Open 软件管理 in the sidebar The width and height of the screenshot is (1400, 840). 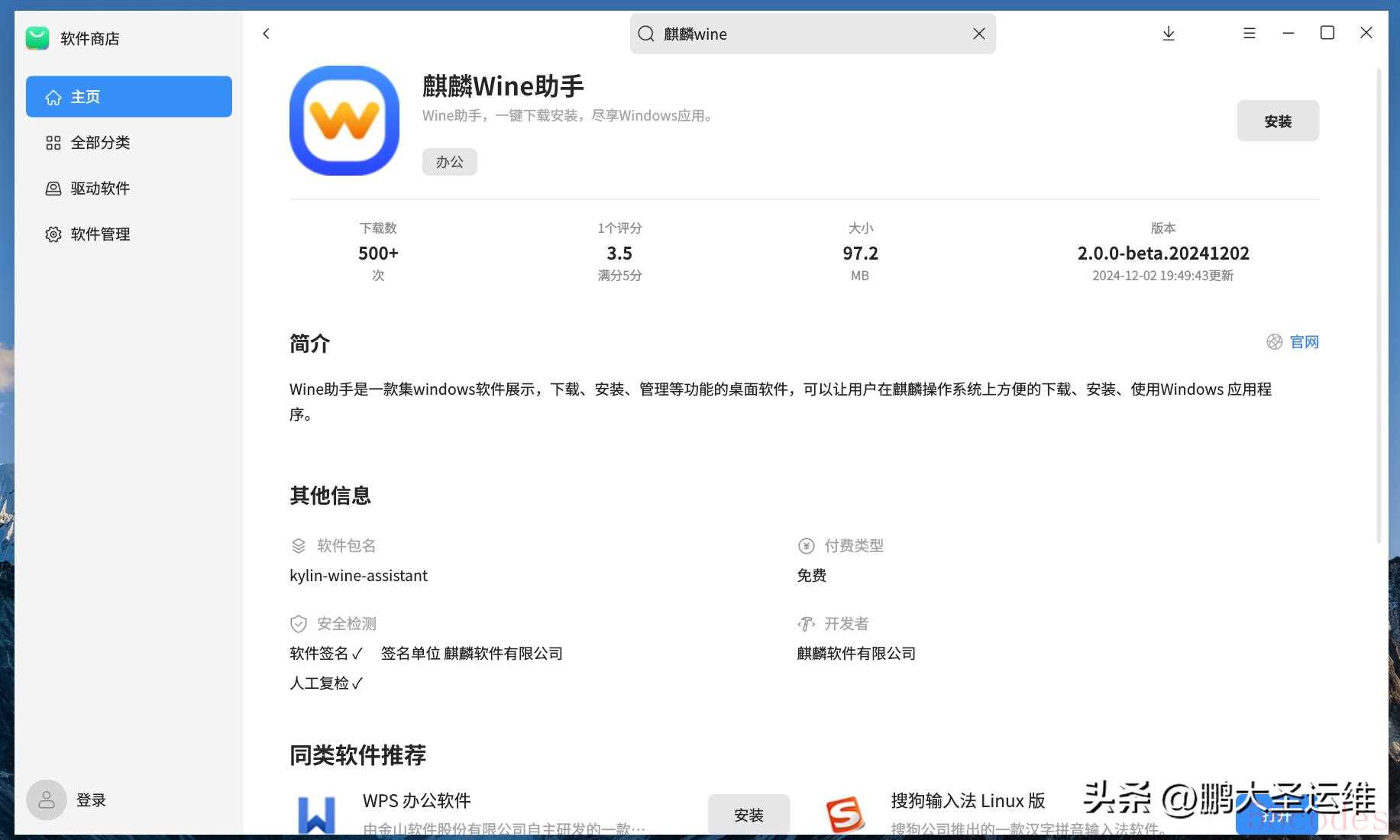(99, 234)
